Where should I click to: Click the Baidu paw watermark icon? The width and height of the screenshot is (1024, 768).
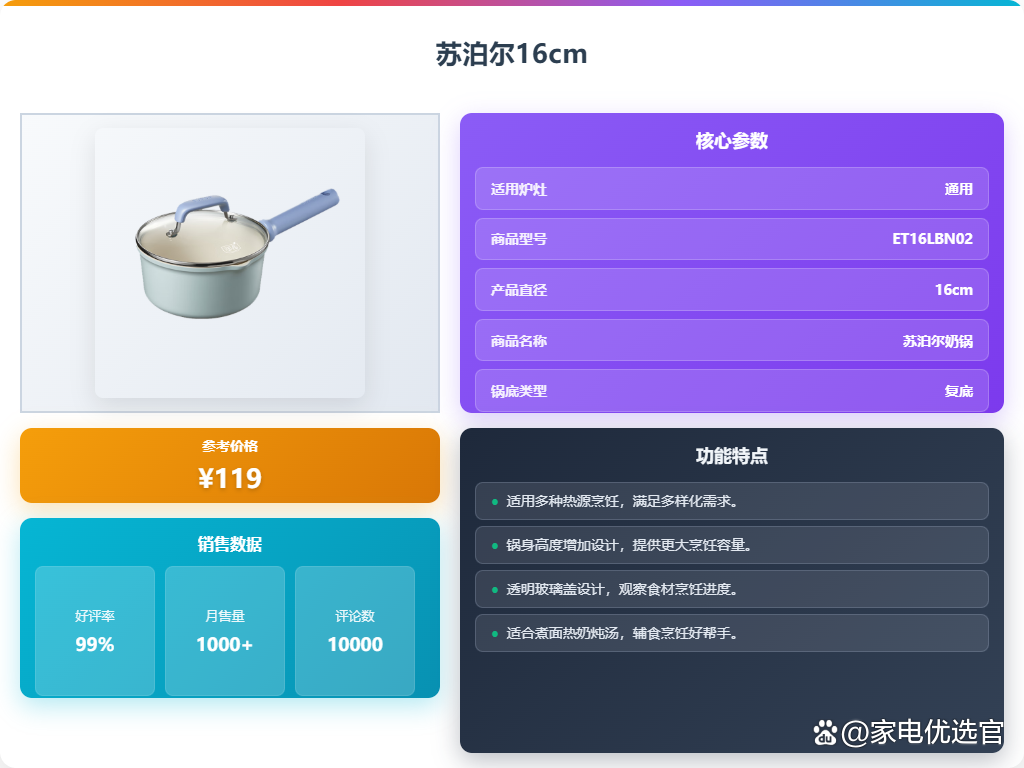point(825,732)
